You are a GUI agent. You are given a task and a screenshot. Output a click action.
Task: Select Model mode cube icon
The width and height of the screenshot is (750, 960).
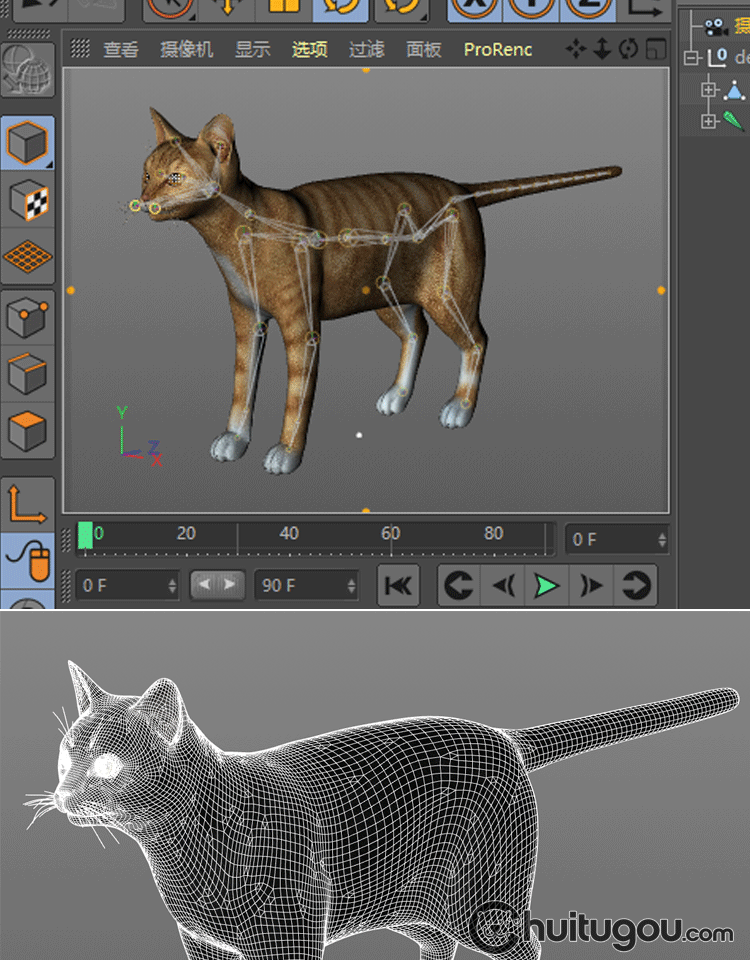tap(27, 143)
